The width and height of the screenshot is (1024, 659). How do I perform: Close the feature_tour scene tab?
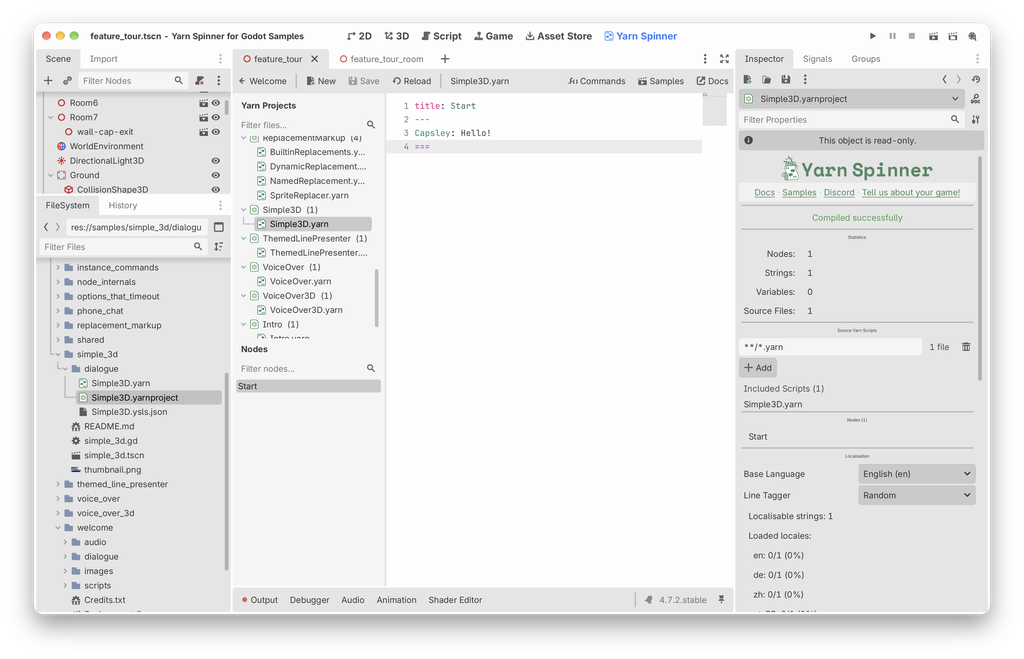tap(315, 59)
